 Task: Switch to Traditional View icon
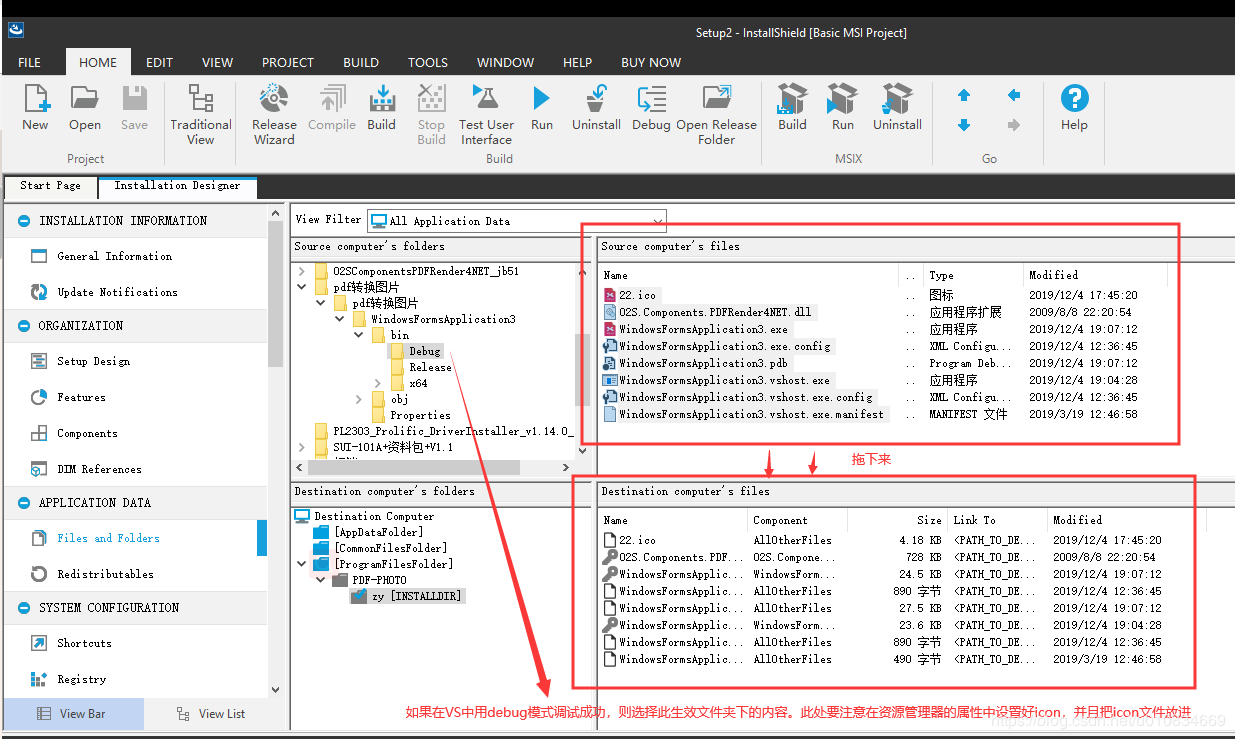(200, 100)
